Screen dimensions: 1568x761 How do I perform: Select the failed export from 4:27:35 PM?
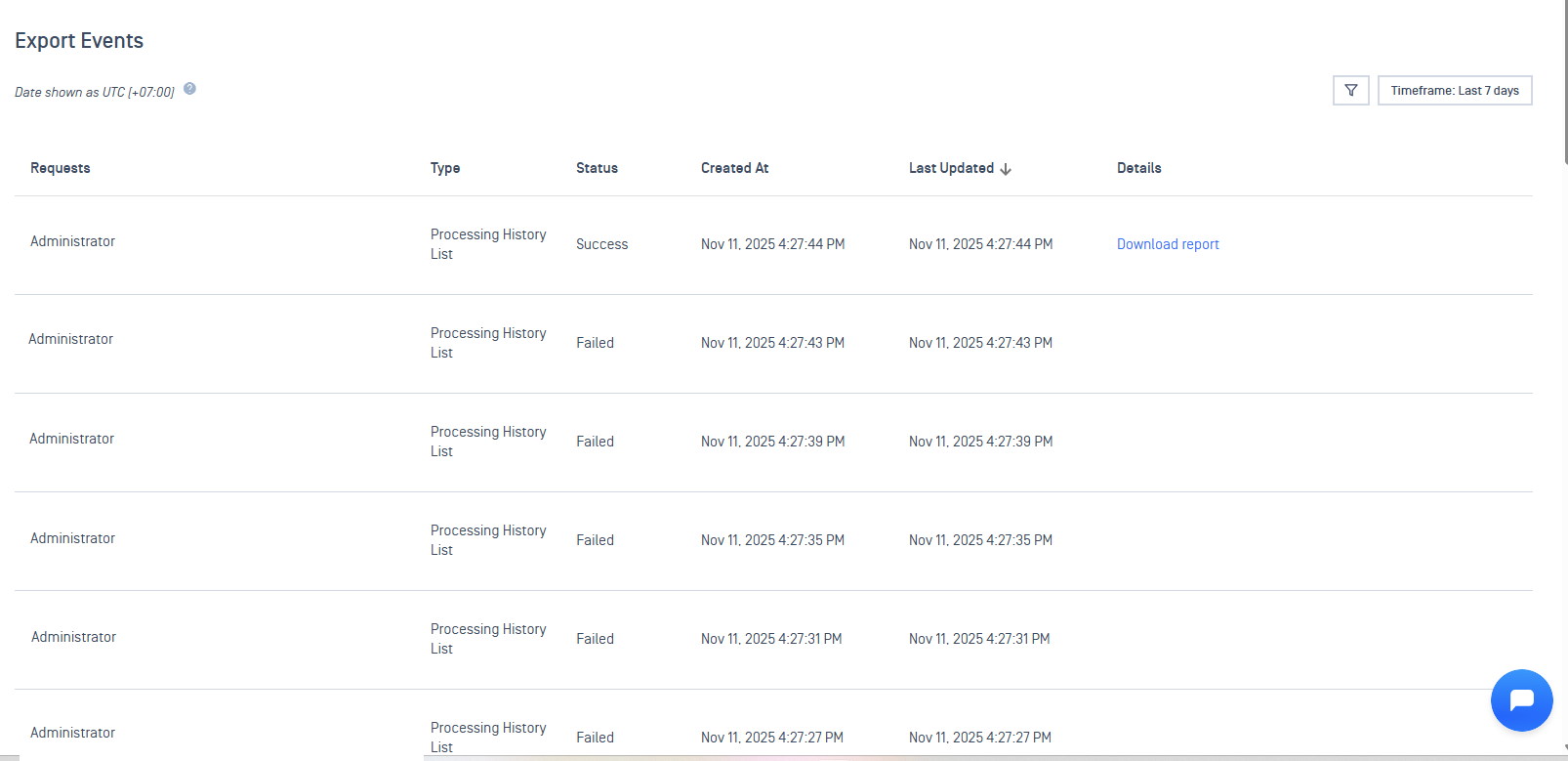click(595, 540)
